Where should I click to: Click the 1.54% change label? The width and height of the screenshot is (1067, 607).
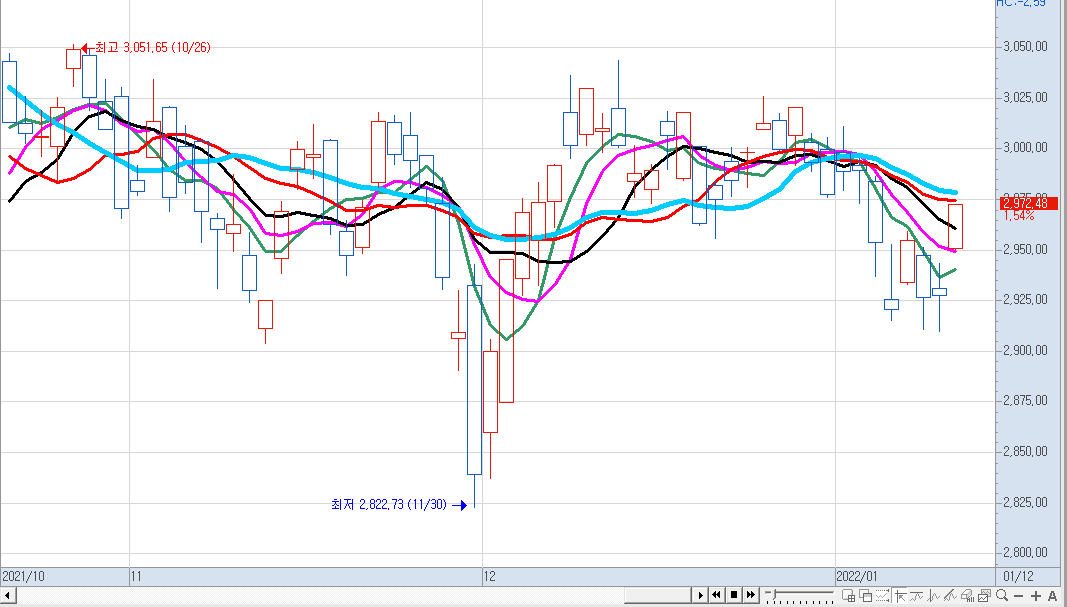point(1019,216)
